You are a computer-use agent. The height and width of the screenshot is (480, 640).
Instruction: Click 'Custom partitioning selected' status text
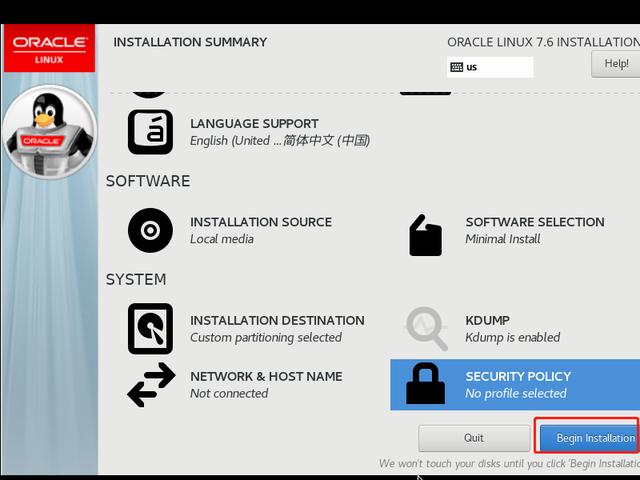click(x=266, y=338)
